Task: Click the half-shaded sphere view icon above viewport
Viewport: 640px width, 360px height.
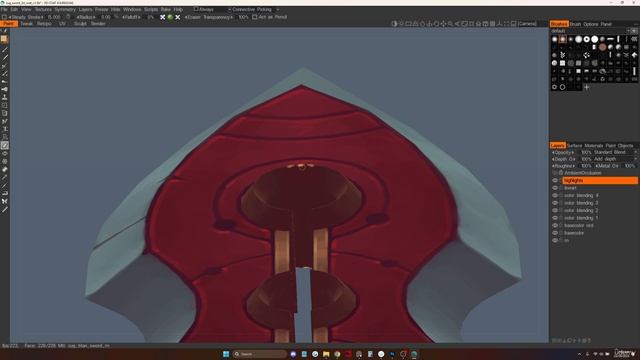Action: 394,24
